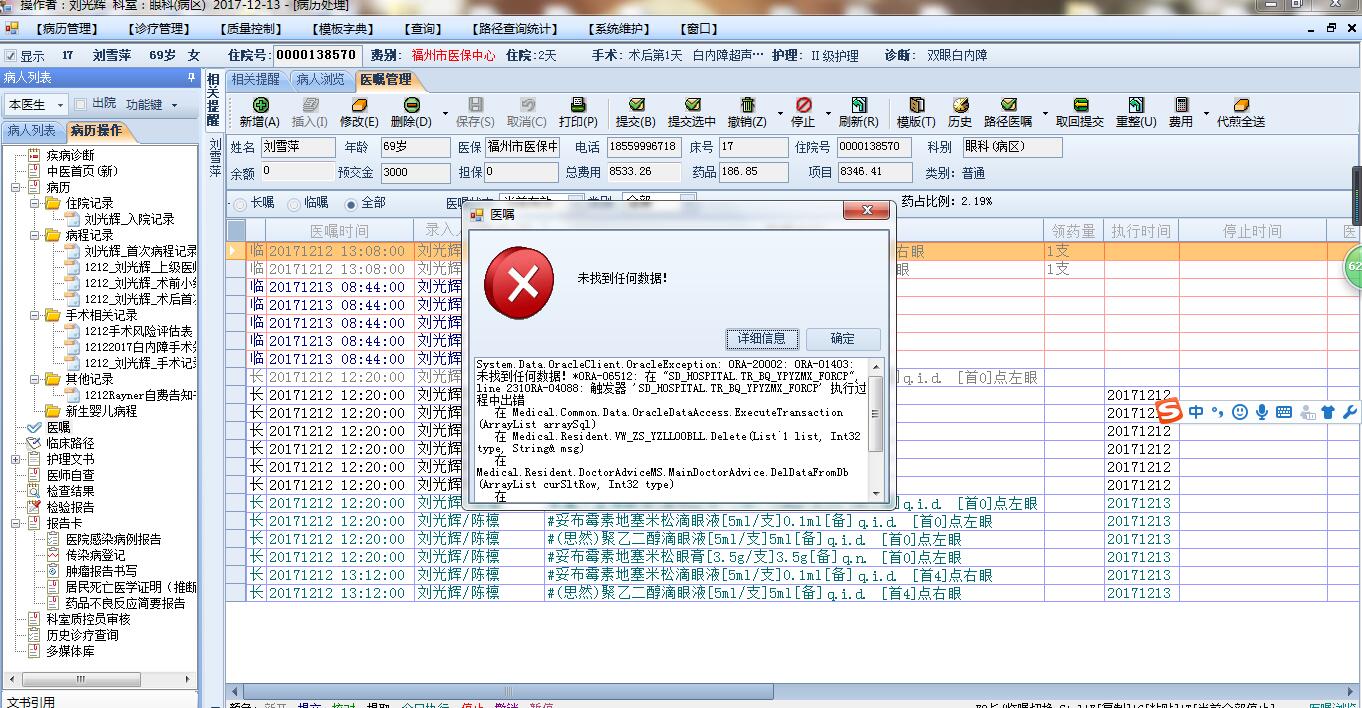Select the 临嘱 radio button

[294, 203]
